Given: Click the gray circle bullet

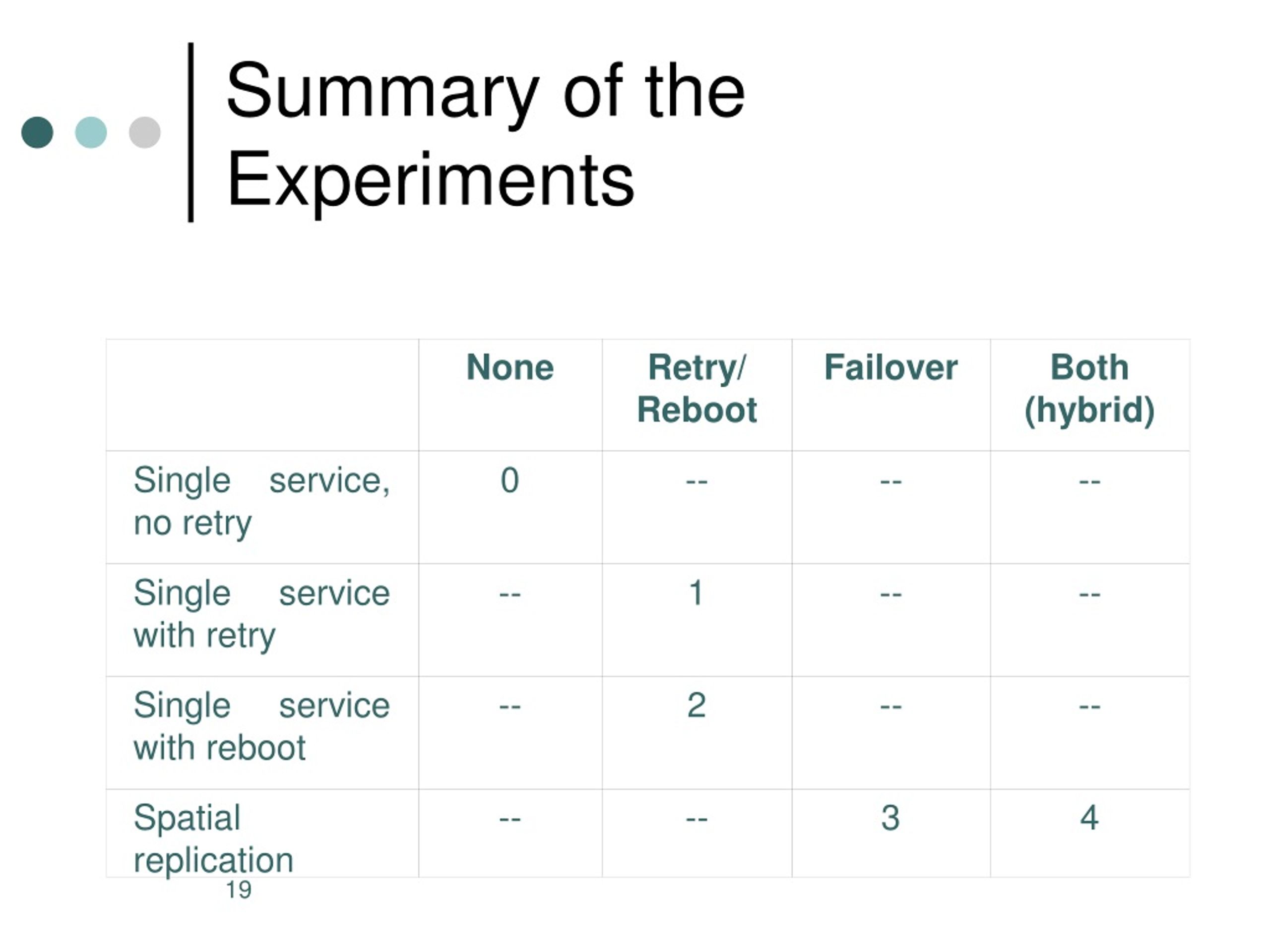Looking at the screenshot, I should coord(145,132).
